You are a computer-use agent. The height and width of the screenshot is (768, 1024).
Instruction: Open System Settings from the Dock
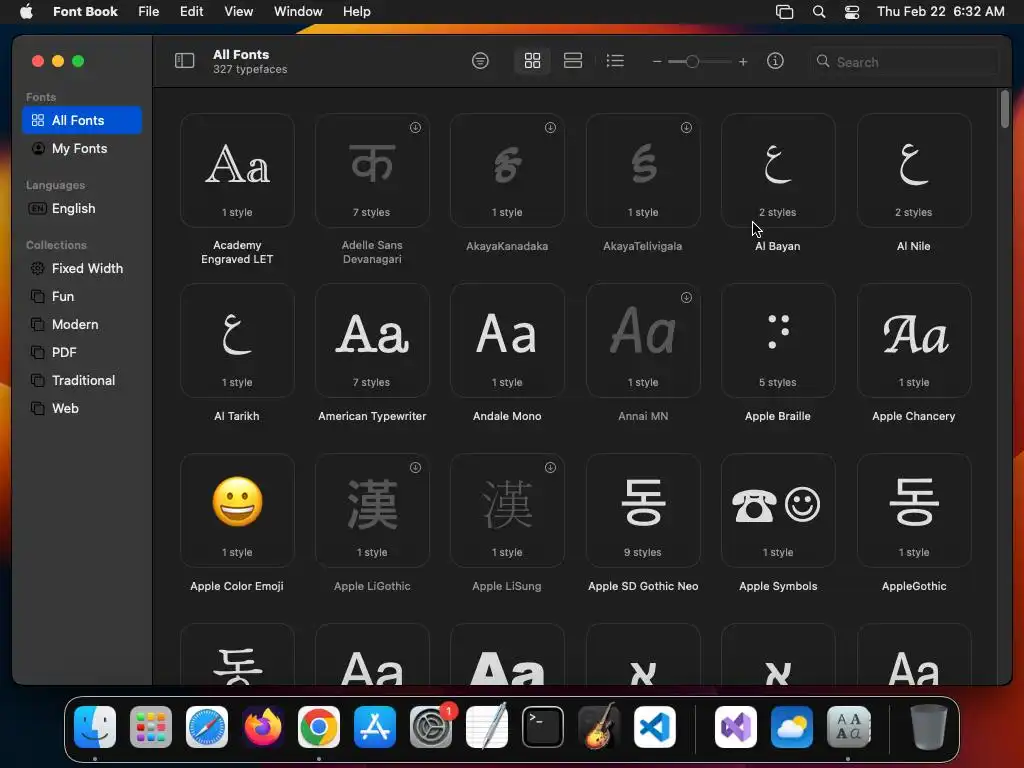coord(431,727)
